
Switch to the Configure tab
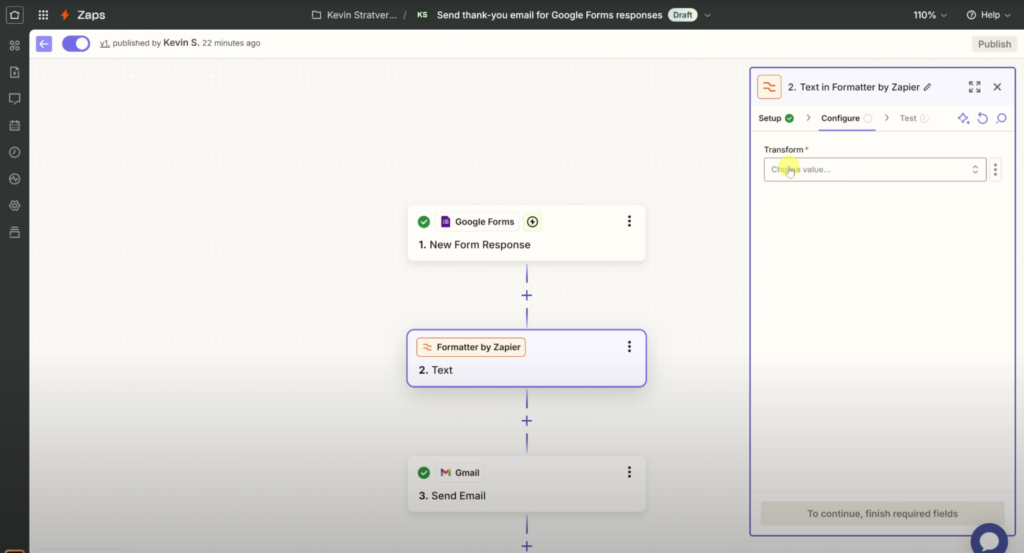click(846, 118)
